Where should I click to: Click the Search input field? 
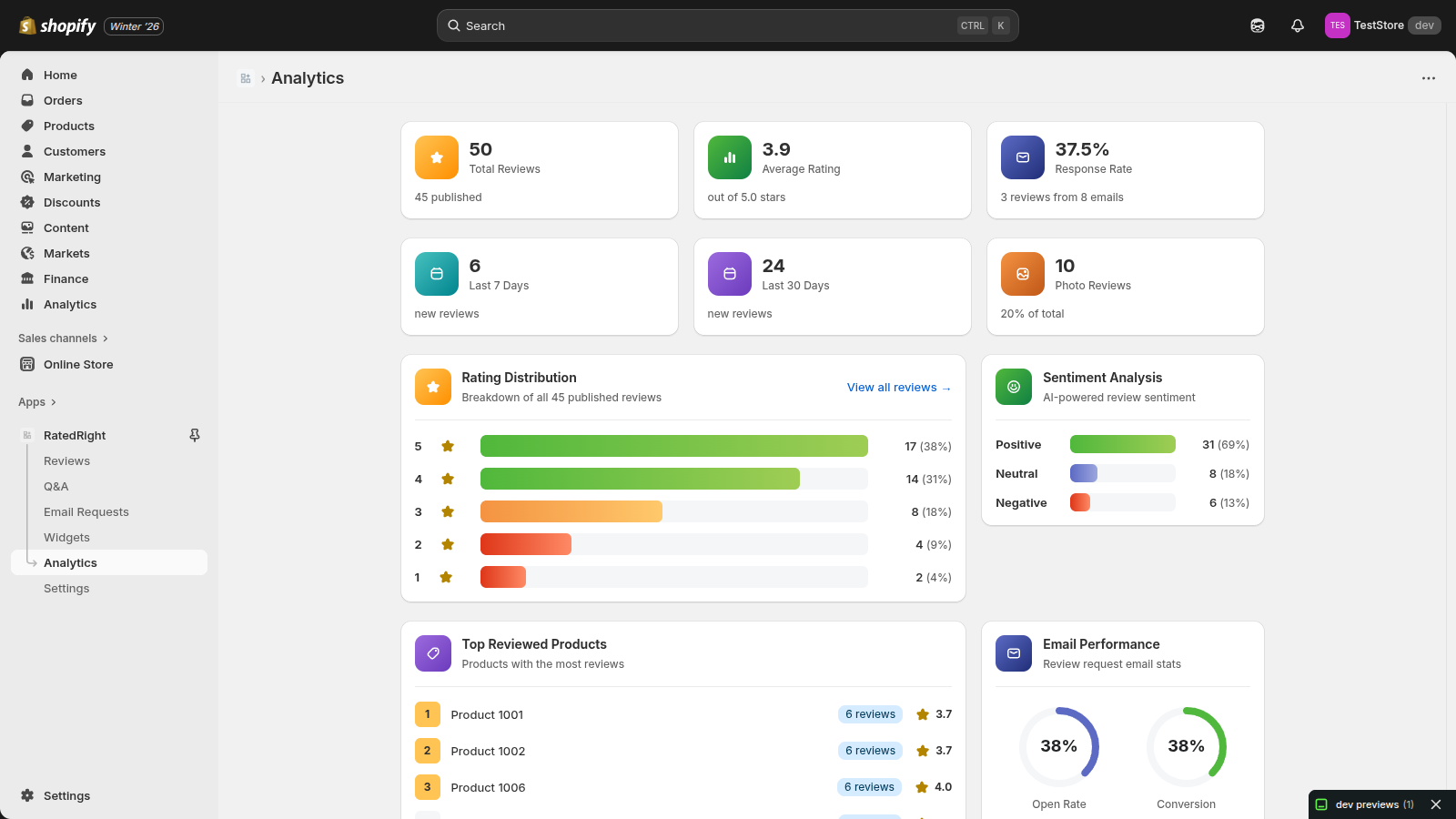(710, 25)
